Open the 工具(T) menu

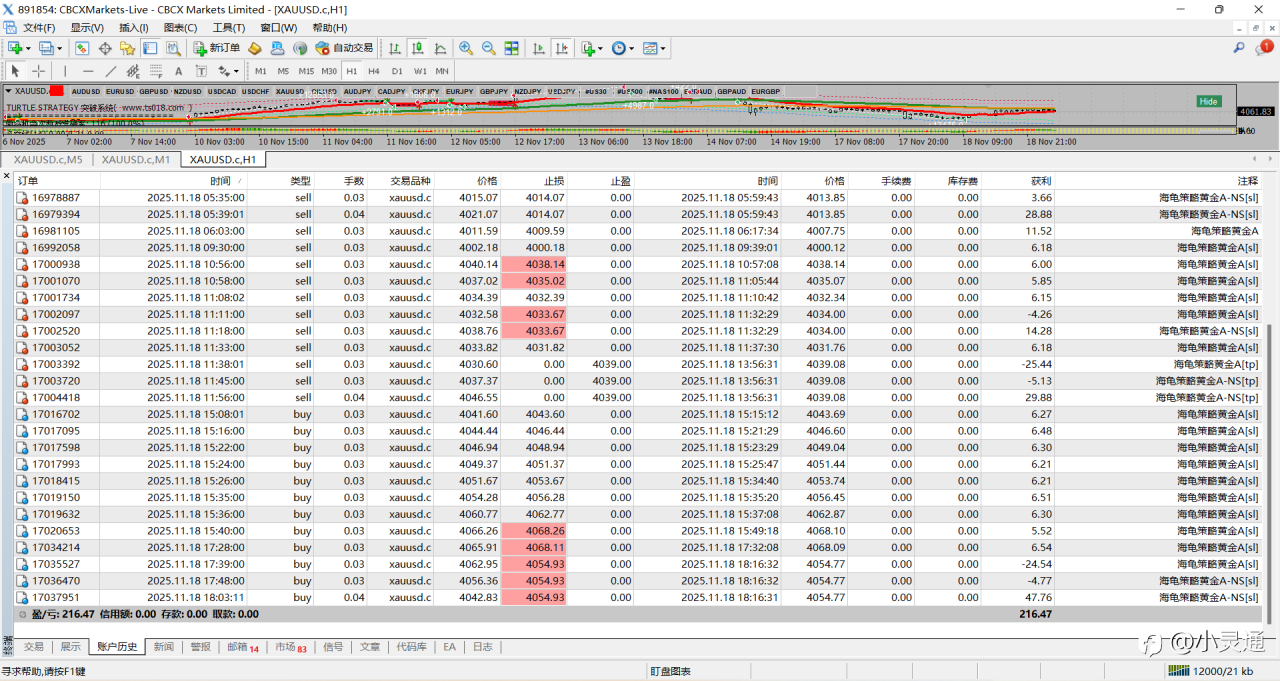pyautogui.click(x=229, y=27)
